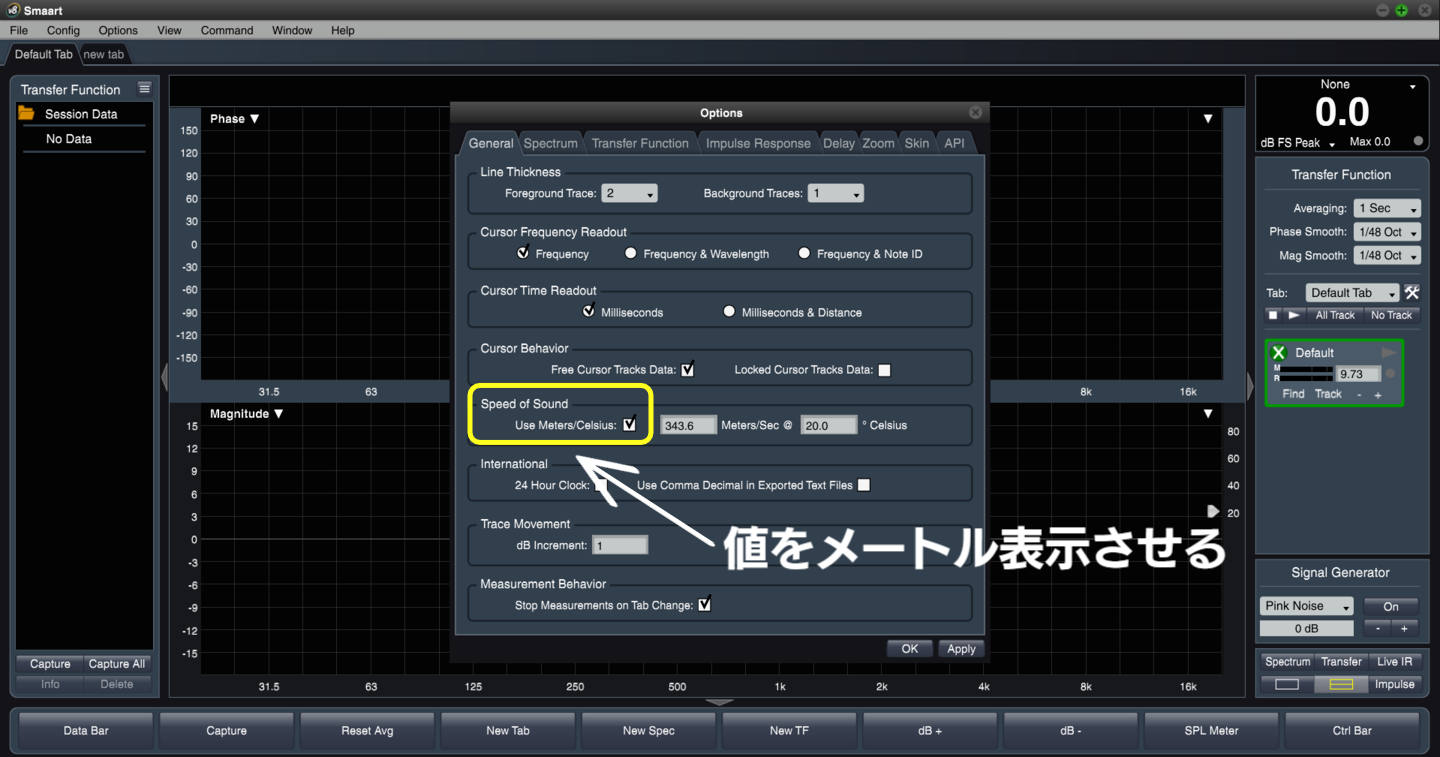Click the Reset Avg button

click(x=367, y=731)
